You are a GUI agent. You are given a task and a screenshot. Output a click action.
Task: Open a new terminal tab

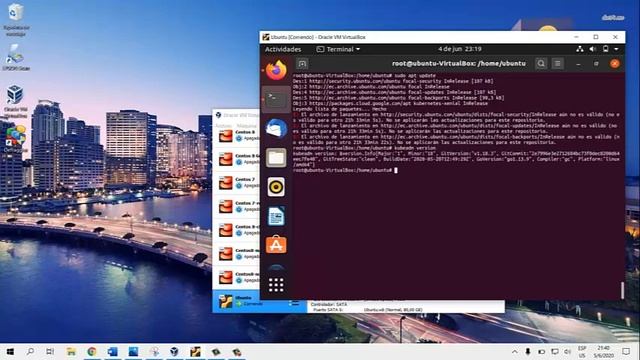pyautogui.click(x=302, y=64)
